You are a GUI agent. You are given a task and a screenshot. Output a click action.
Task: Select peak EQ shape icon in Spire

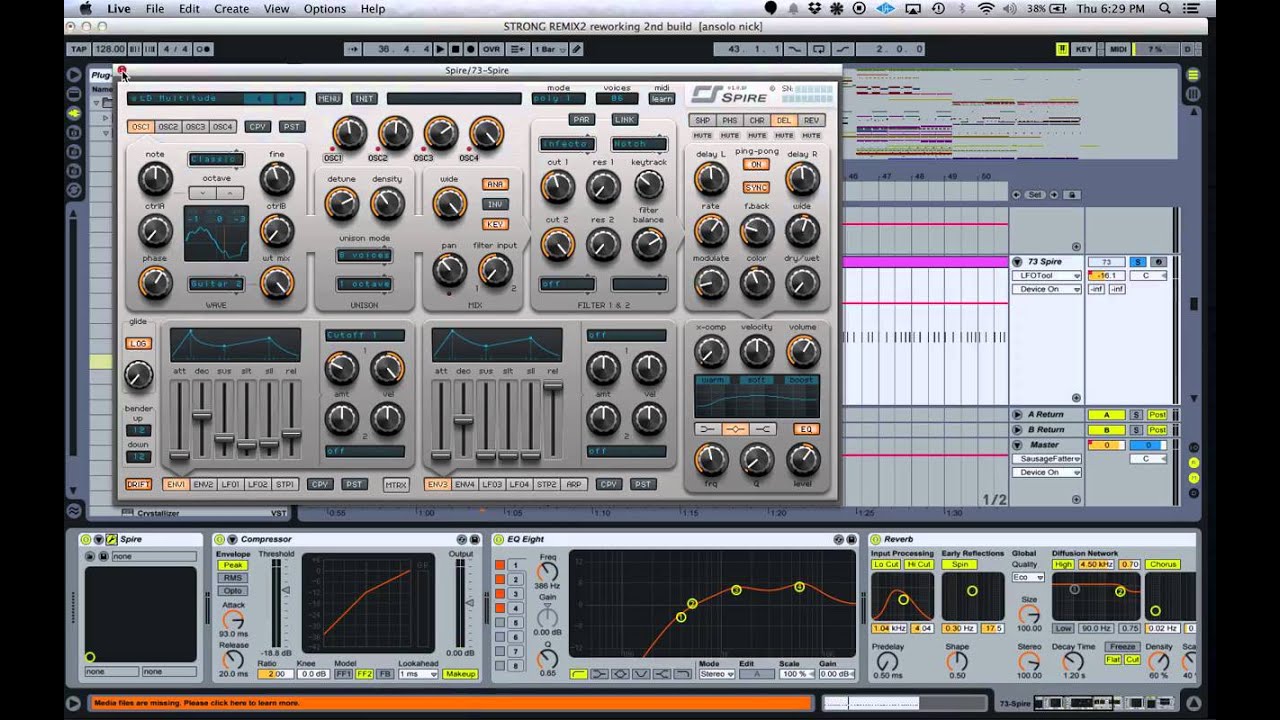(x=736, y=429)
